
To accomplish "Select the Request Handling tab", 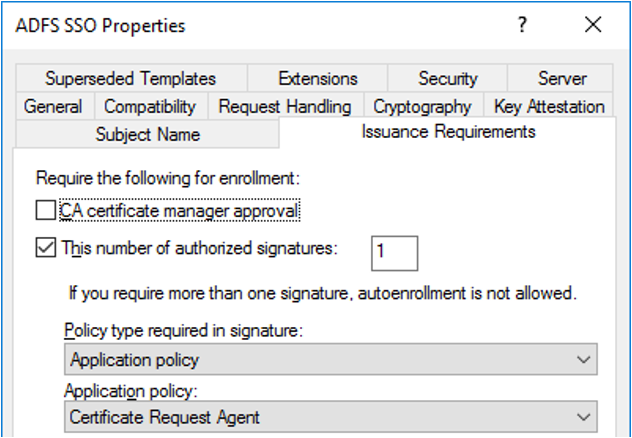I will (x=284, y=106).
